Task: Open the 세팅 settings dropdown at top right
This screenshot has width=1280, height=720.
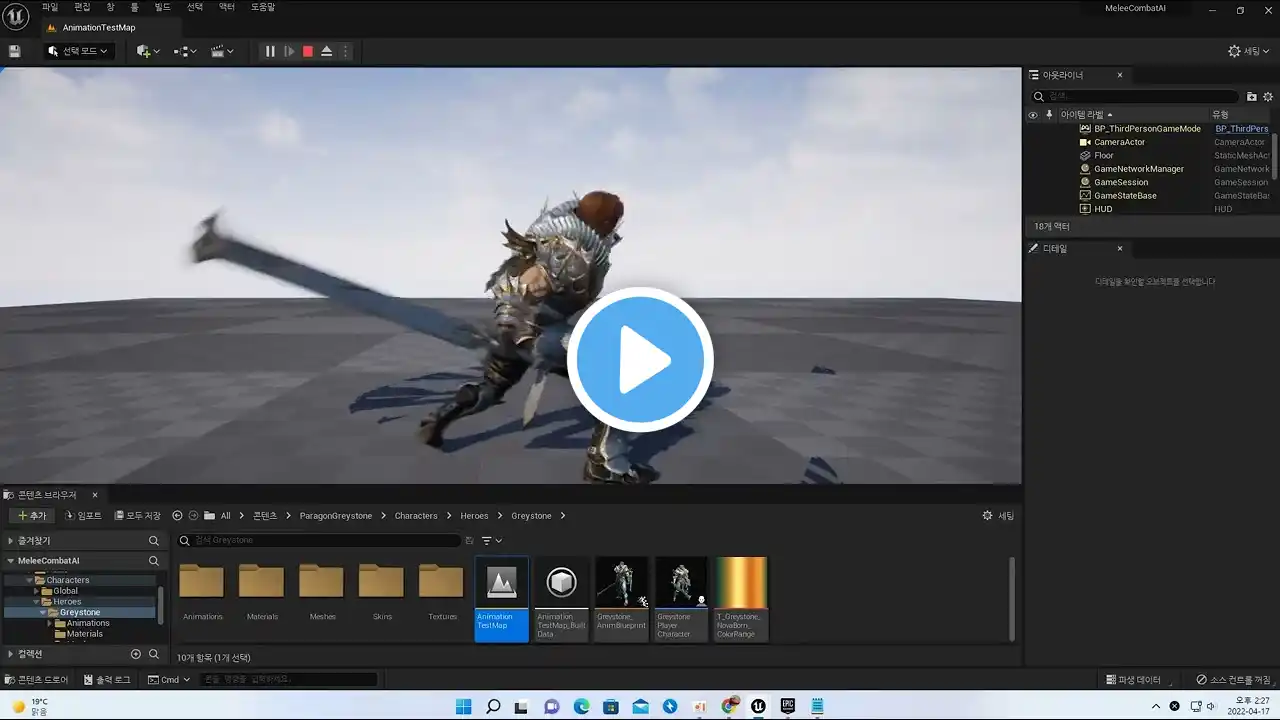Action: [1249, 51]
